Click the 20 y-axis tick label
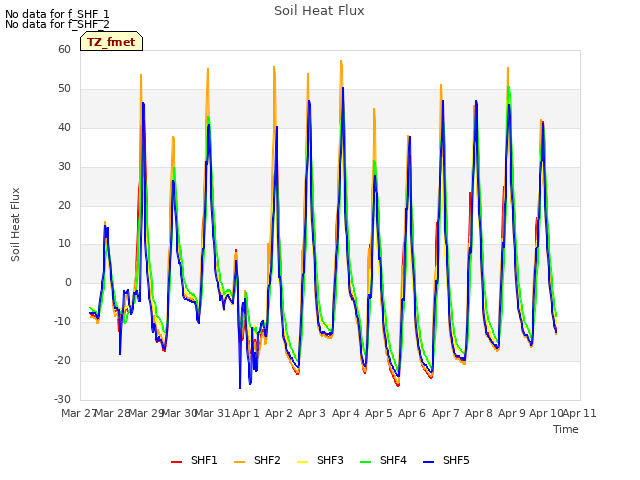The width and height of the screenshot is (640, 480). [64, 205]
